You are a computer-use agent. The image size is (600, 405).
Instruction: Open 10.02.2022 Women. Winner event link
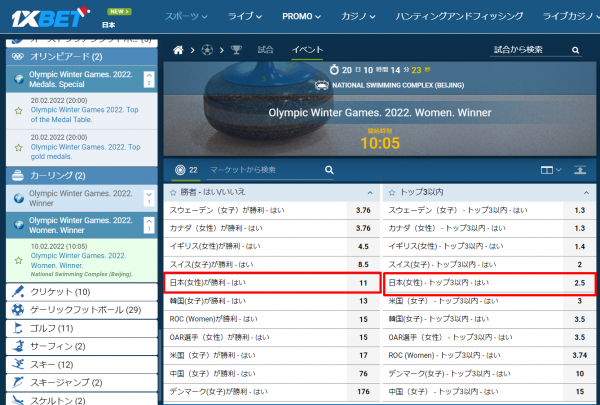(78, 260)
